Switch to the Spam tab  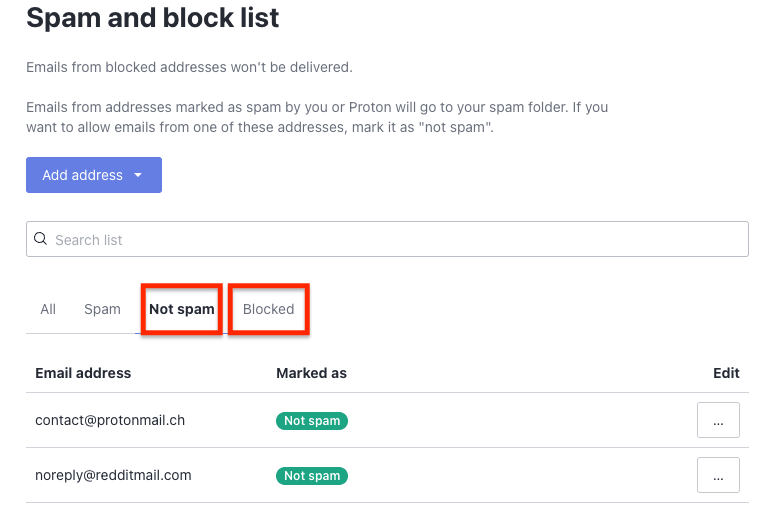point(102,309)
